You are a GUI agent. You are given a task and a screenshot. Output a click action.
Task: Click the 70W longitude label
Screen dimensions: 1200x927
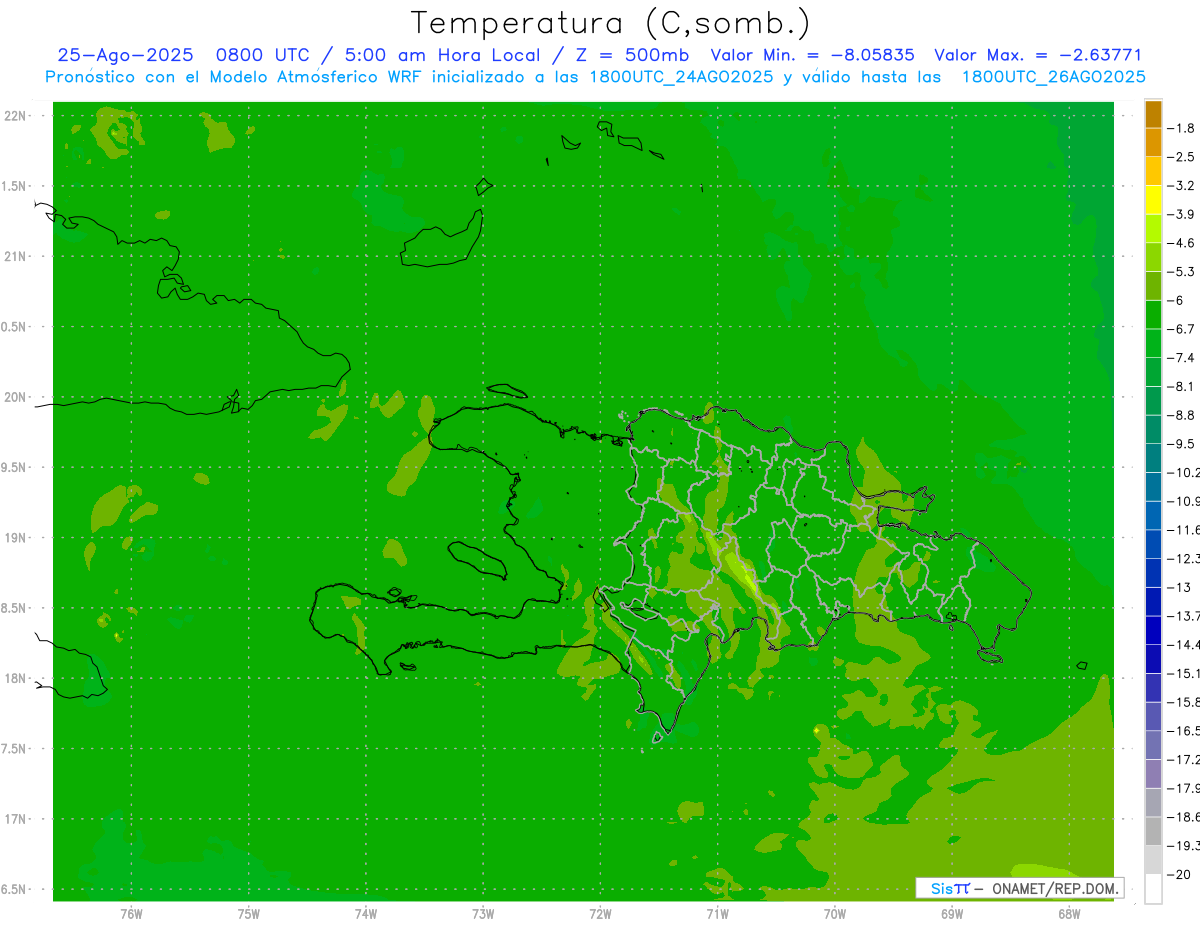point(835,914)
